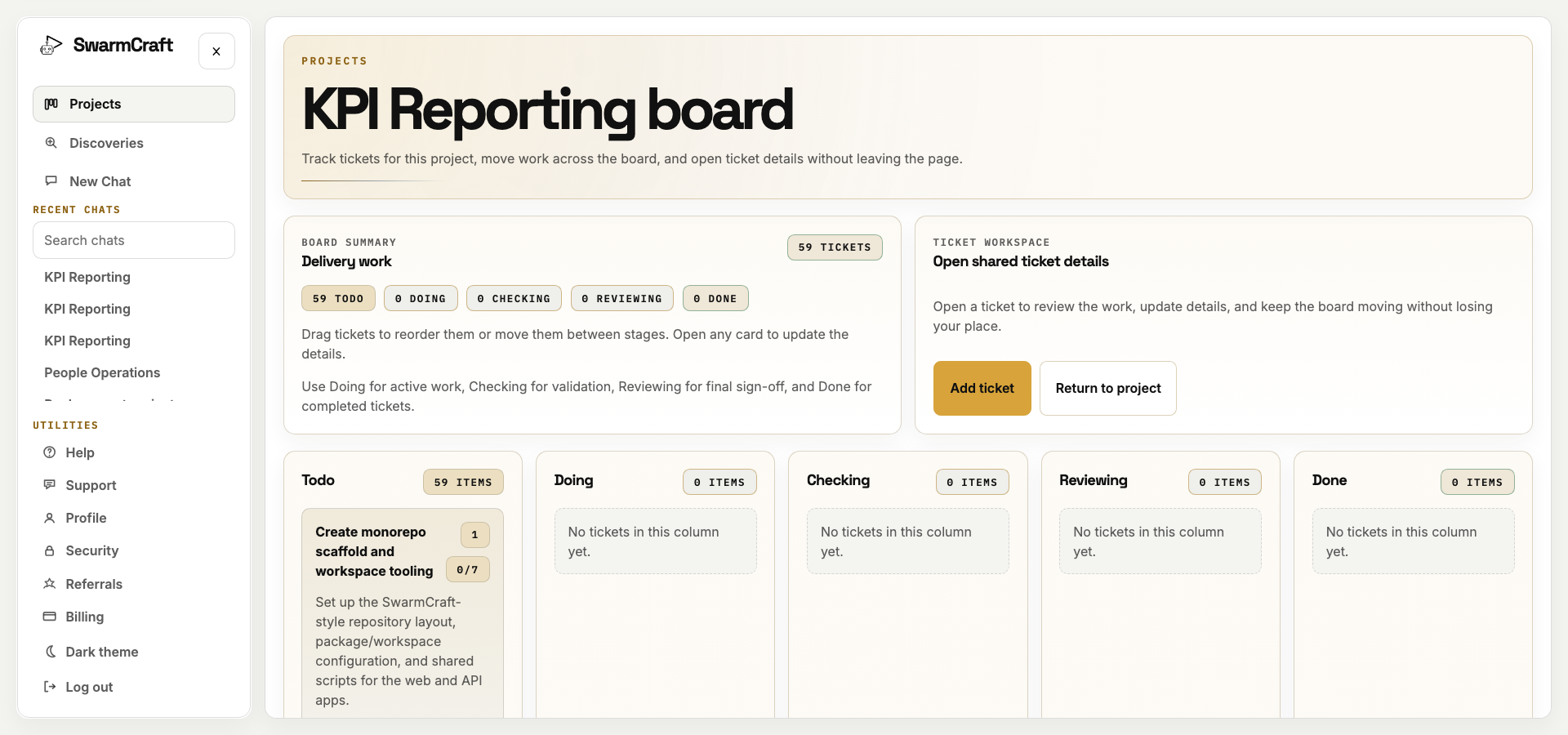Screen dimensions: 1568x735
Task: Click the Checking column heading
Action: pos(838,480)
